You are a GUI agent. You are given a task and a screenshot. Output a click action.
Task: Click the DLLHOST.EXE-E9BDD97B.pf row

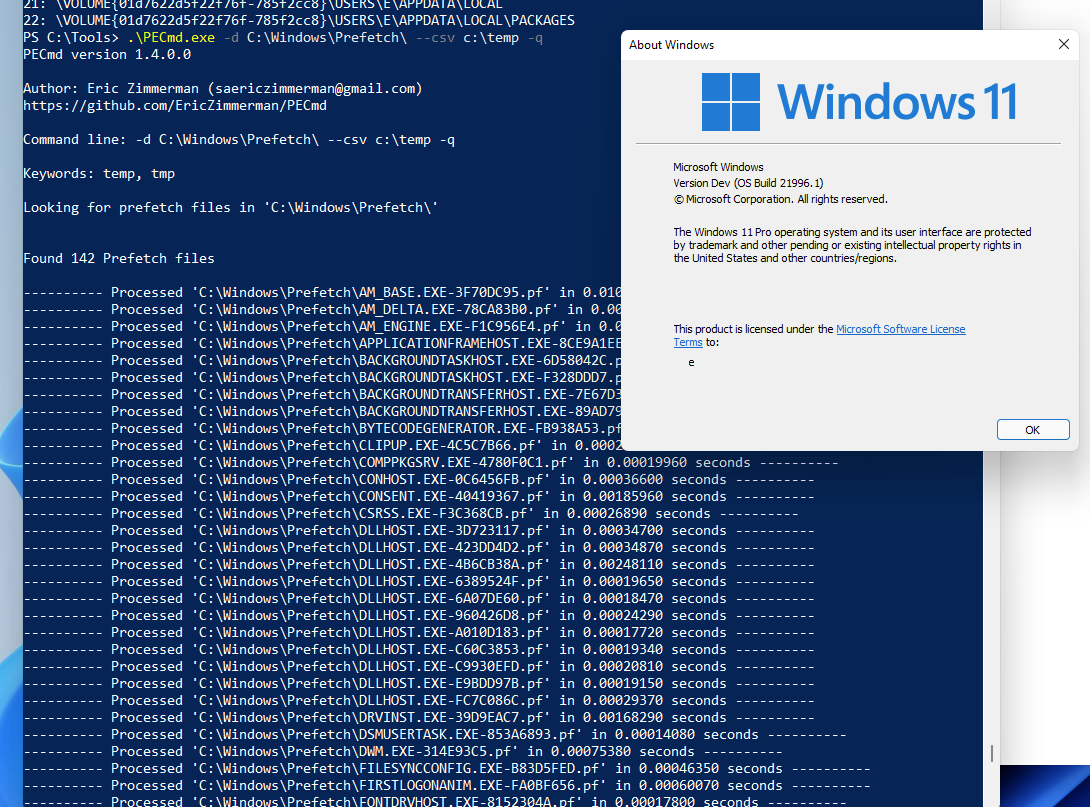coord(418,684)
